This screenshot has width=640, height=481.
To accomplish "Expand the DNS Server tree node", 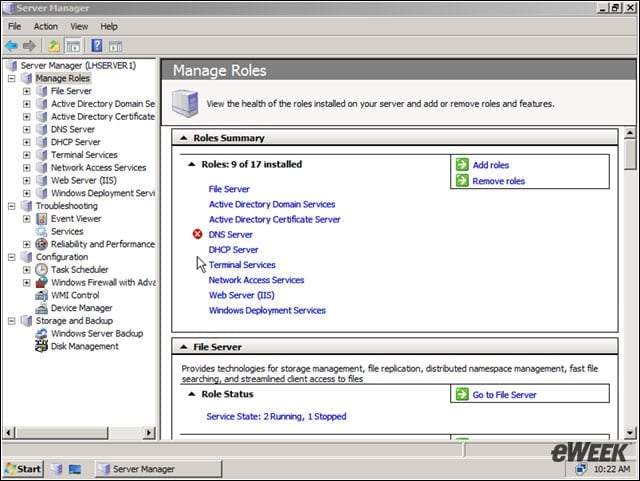I will [x=27, y=129].
